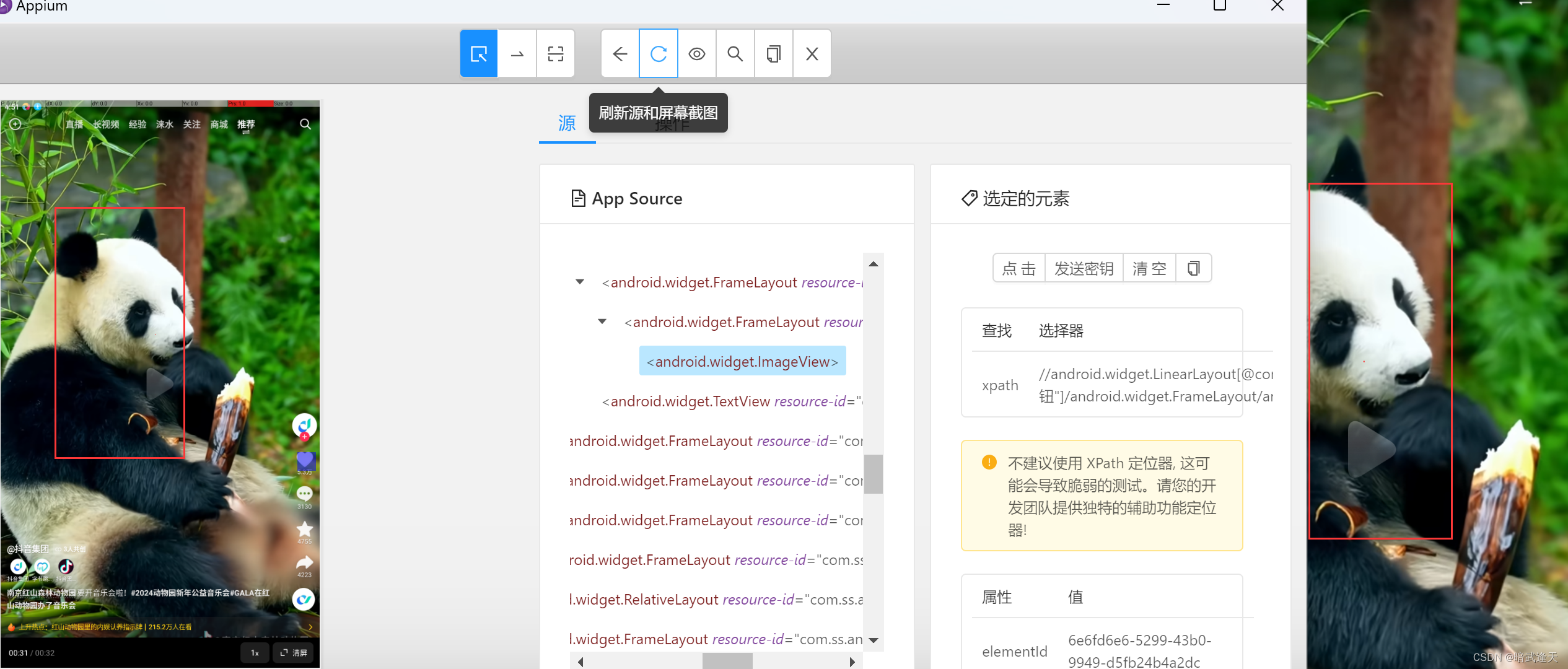Copy attributes icon beside 清空 button
1568x669 pixels.
coord(1193,268)
